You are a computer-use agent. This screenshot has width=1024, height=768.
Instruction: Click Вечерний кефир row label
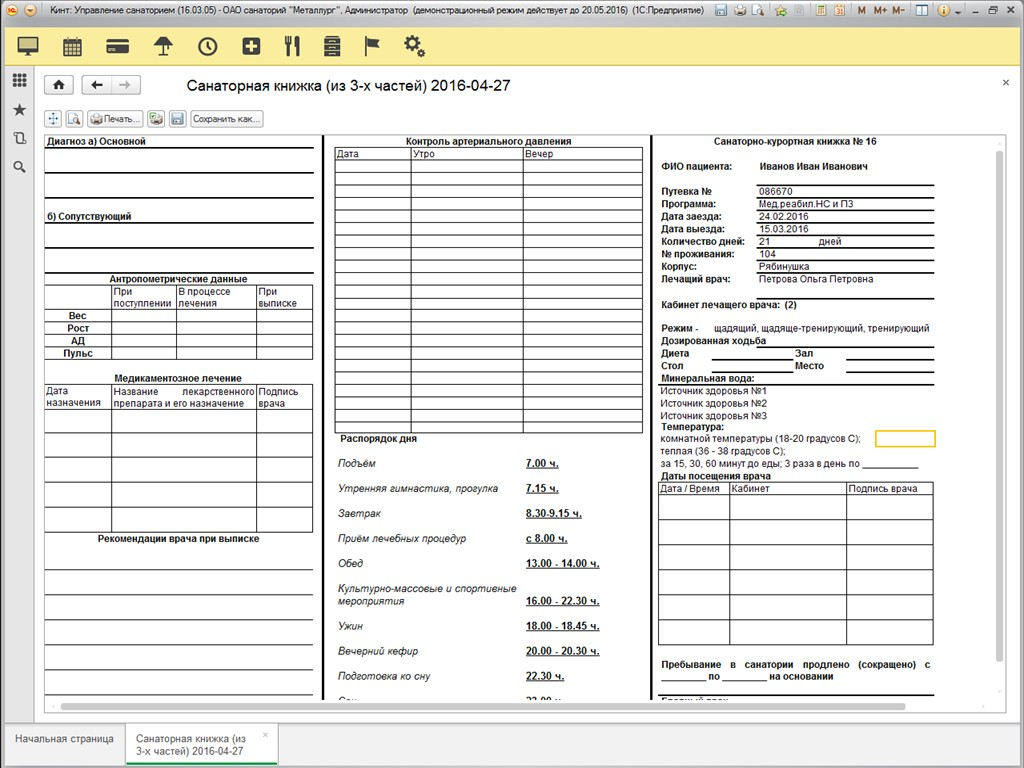(x=377, y=651)
